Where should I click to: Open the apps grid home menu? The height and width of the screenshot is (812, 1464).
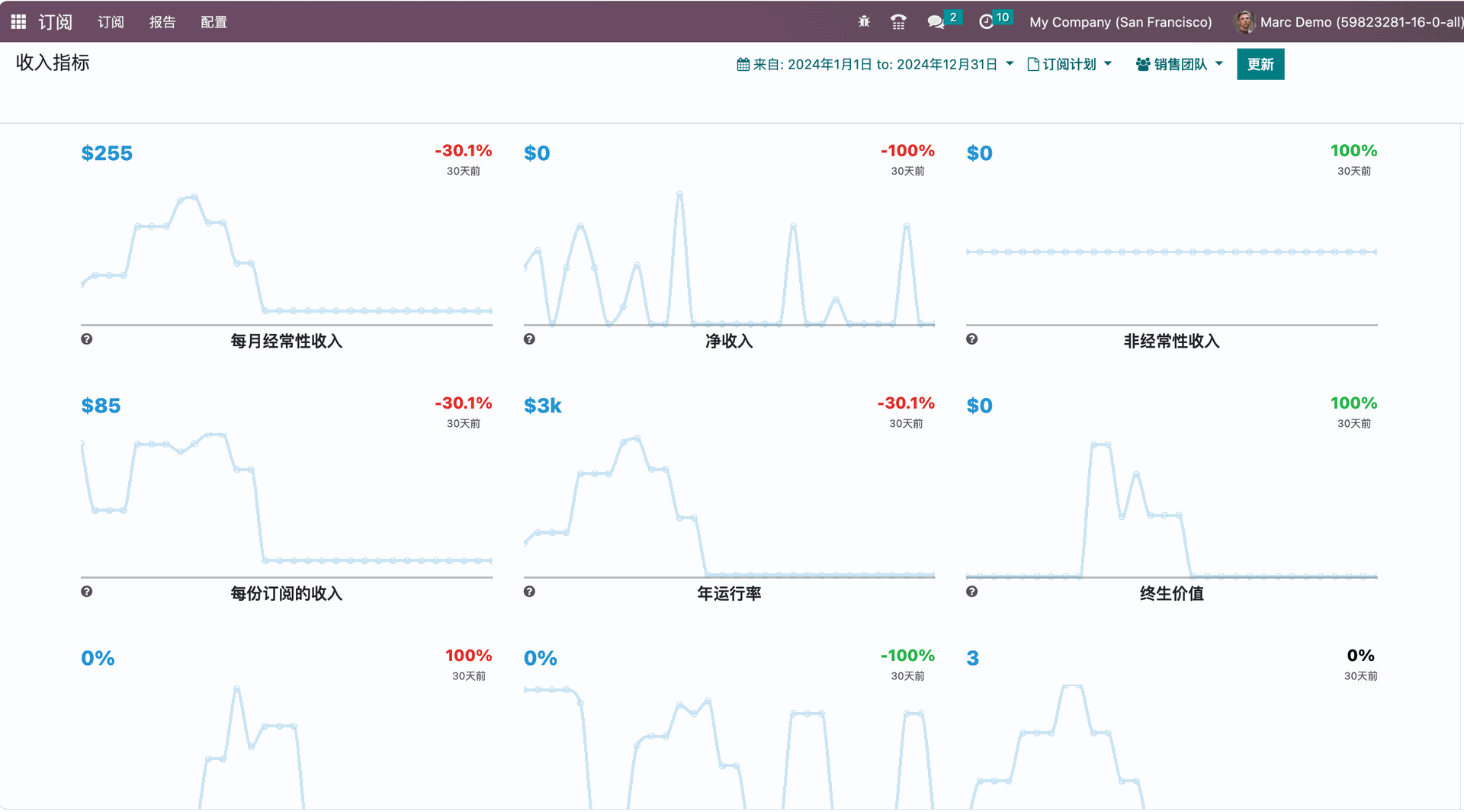pyautogui.click(x=18, y=22)
